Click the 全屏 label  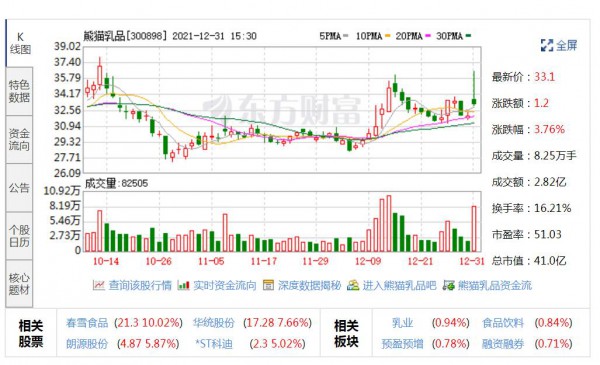coord(567,45)
